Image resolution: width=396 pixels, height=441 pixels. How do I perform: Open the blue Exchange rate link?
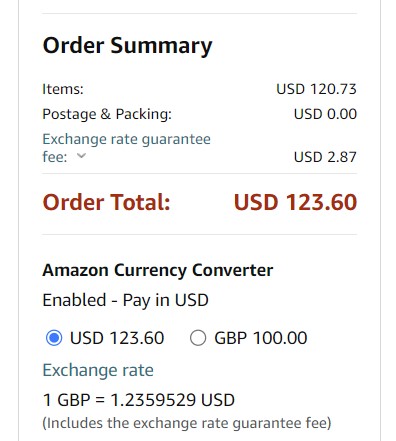coord(98,370)
